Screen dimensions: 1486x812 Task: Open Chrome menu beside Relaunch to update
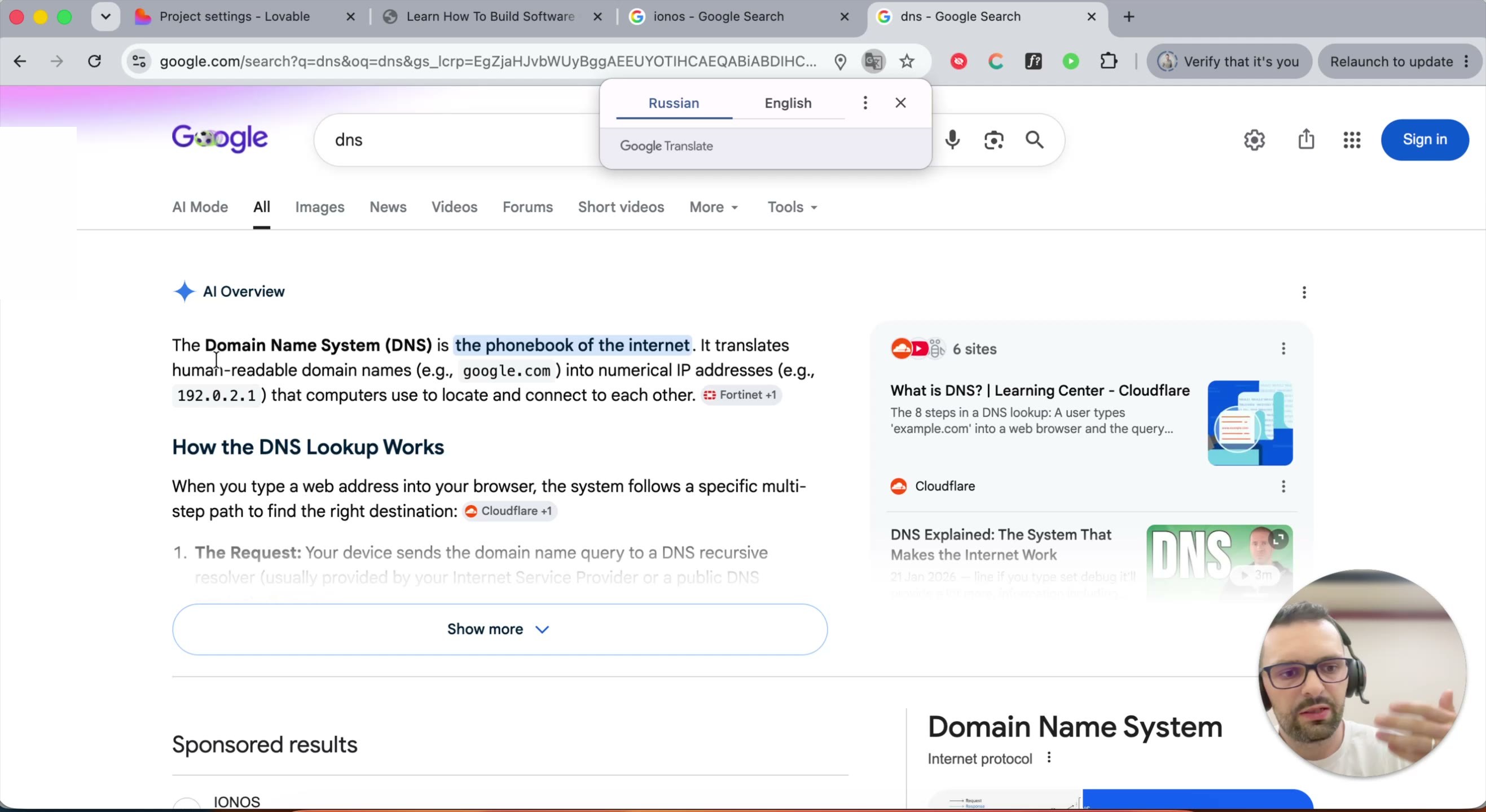coord(1466,61)
